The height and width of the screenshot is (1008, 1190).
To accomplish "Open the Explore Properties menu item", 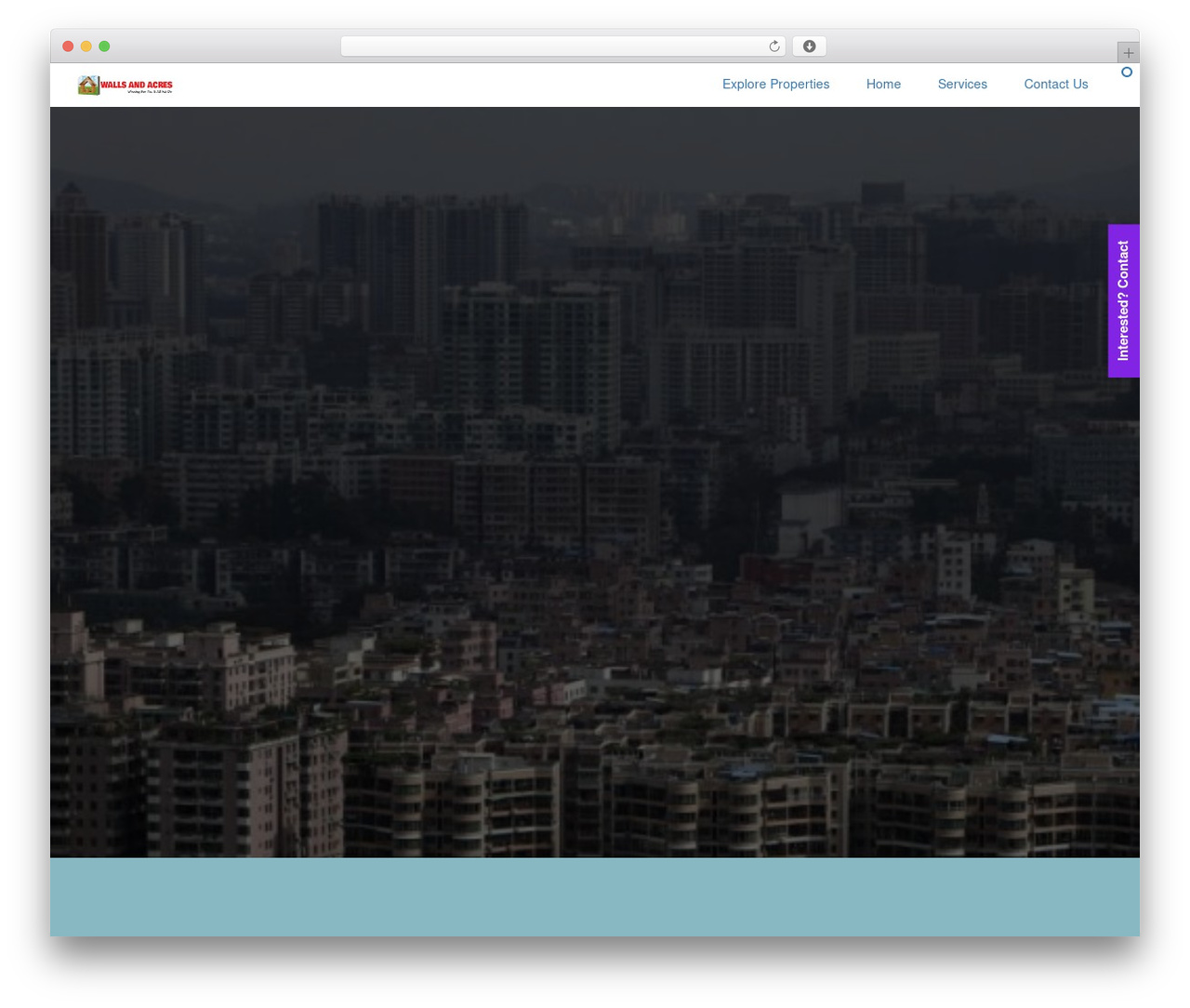I will click(775, 85).
